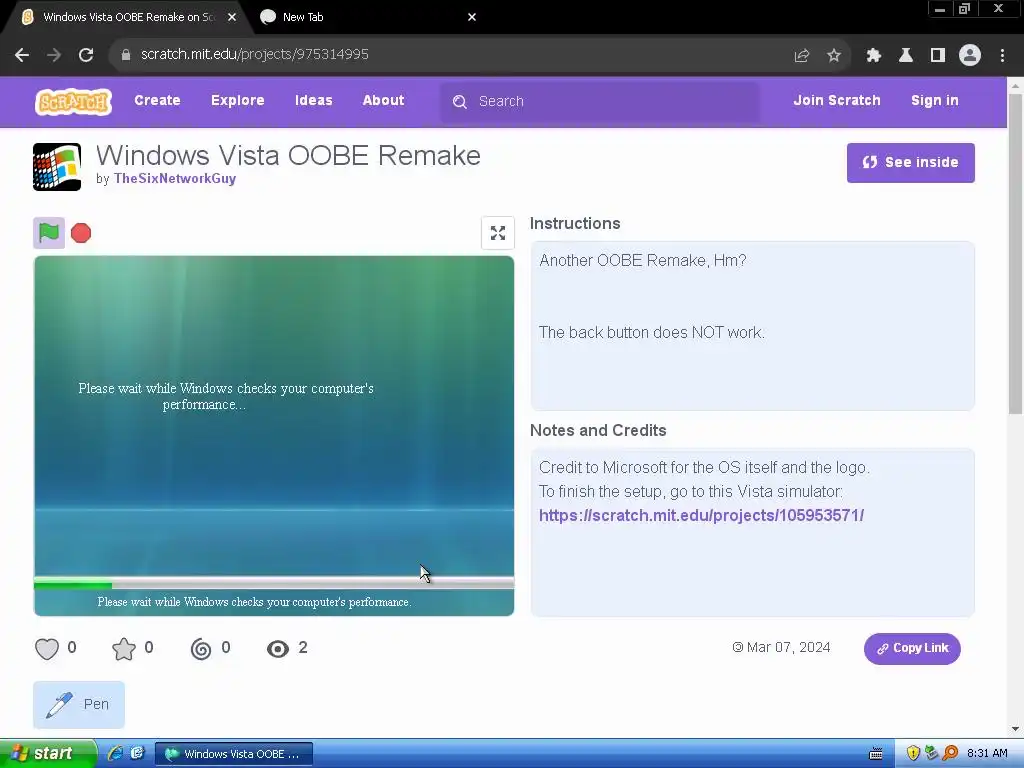Click the project title Windows Vista OOBE Remake
The width and height of the screenshot is (1024, 768).
click(289, 155)
